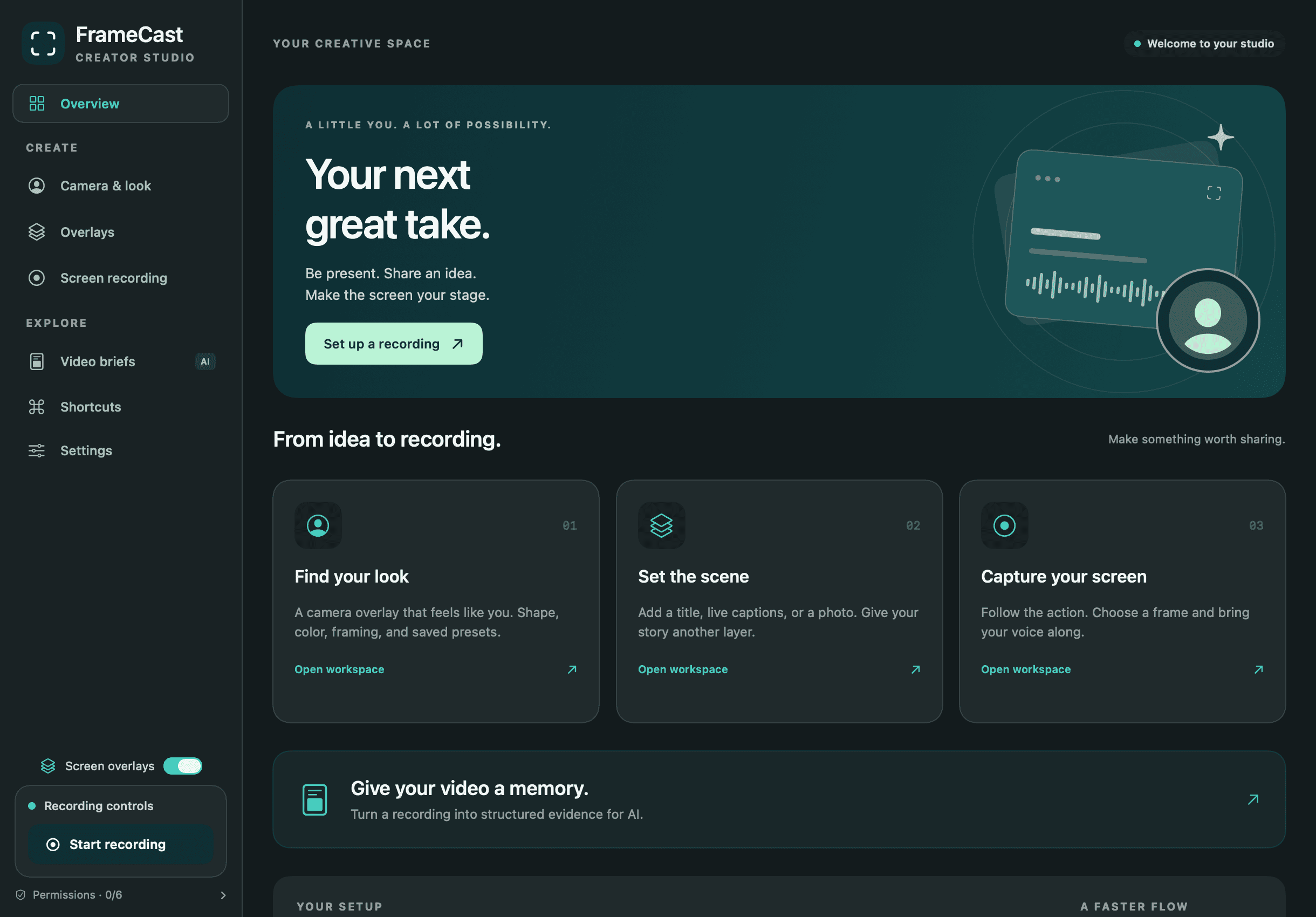This screenshot has height=917, width=1316.
Task: Open Overlays in the sidebar
Action: tap(121, 232)
